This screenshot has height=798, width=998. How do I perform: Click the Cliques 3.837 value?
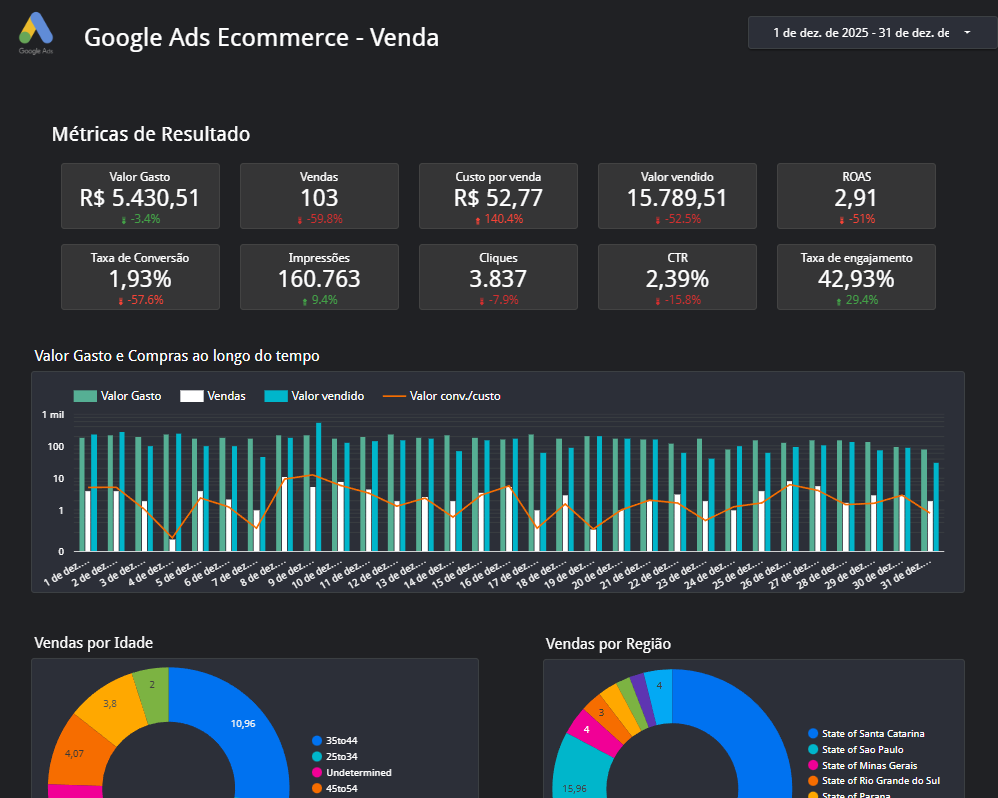498,279
